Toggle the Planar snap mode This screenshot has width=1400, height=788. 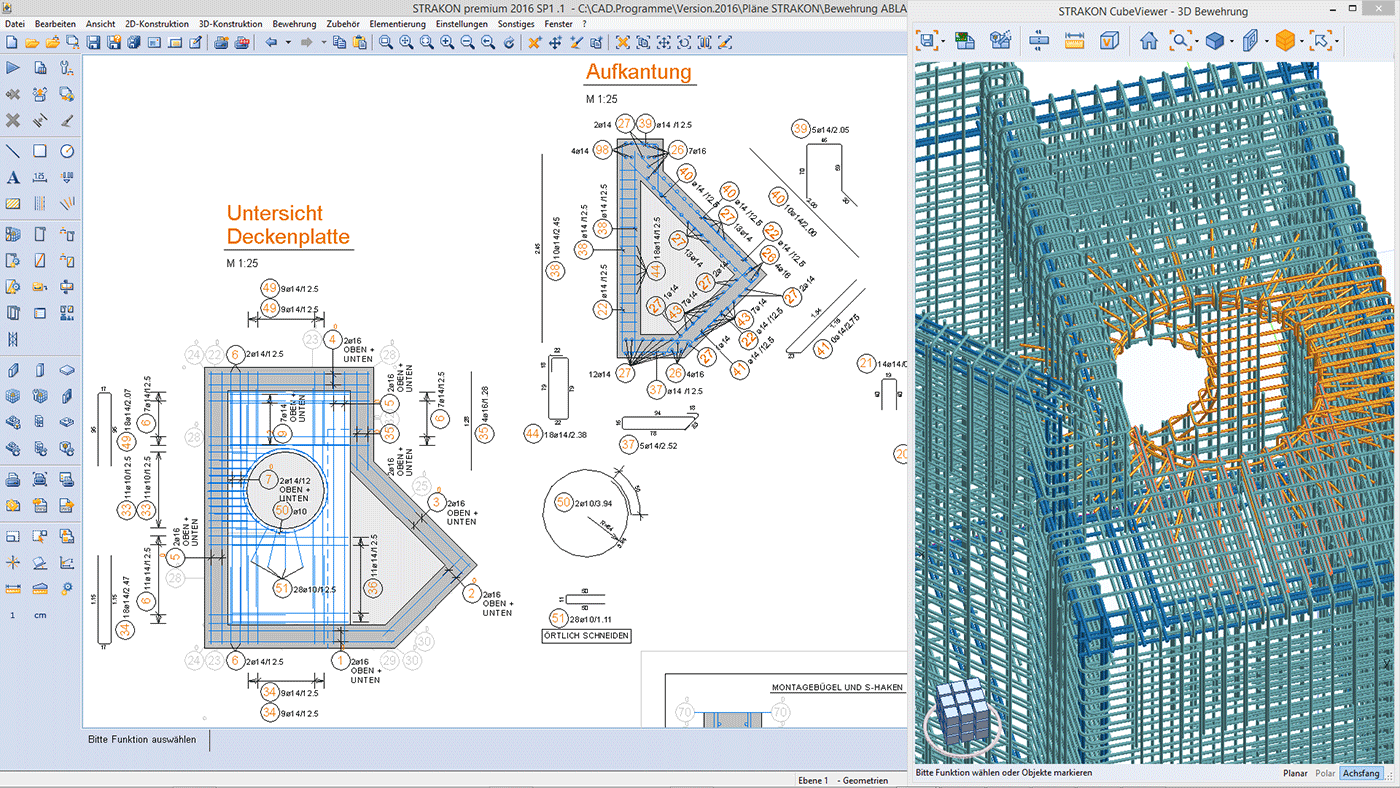tap(1295, 773)
